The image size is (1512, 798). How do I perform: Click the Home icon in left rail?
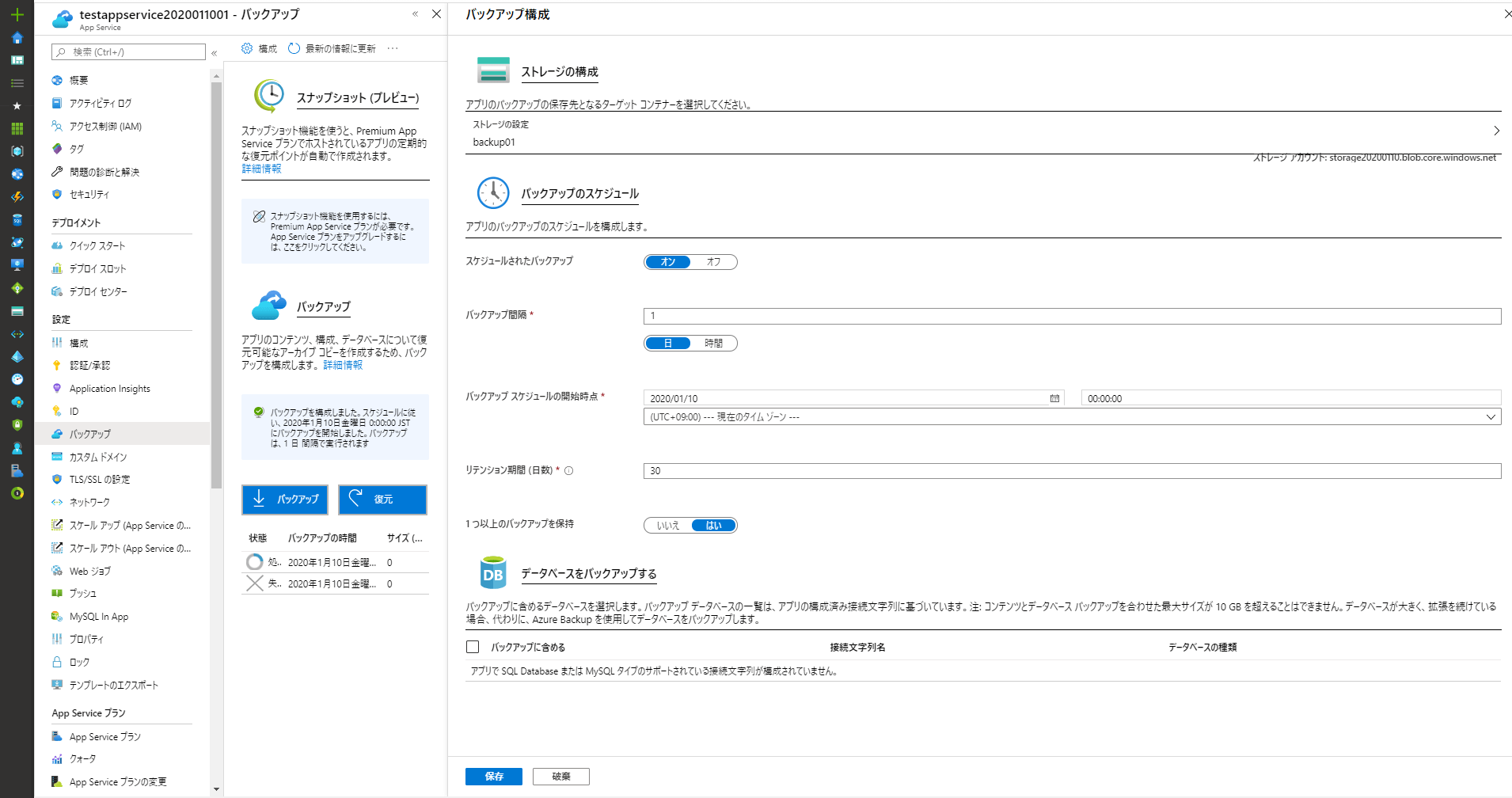[x=17, y=37]
